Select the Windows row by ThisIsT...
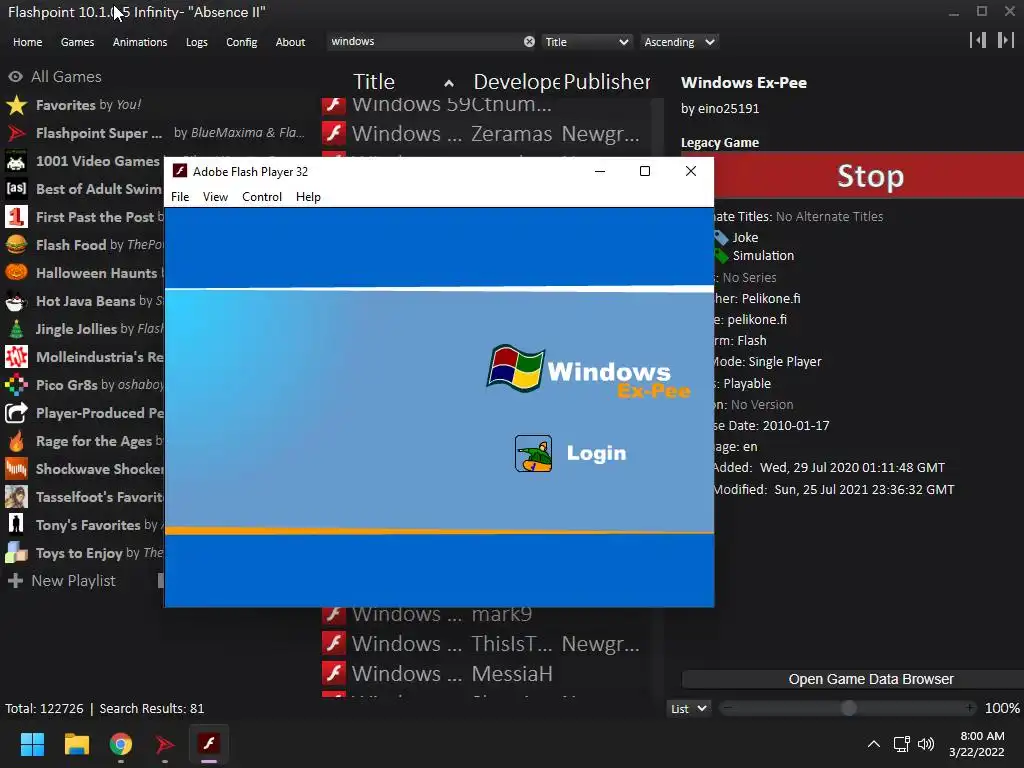The width and height of the screenshot is (1024, 768). tap(486, 644)
